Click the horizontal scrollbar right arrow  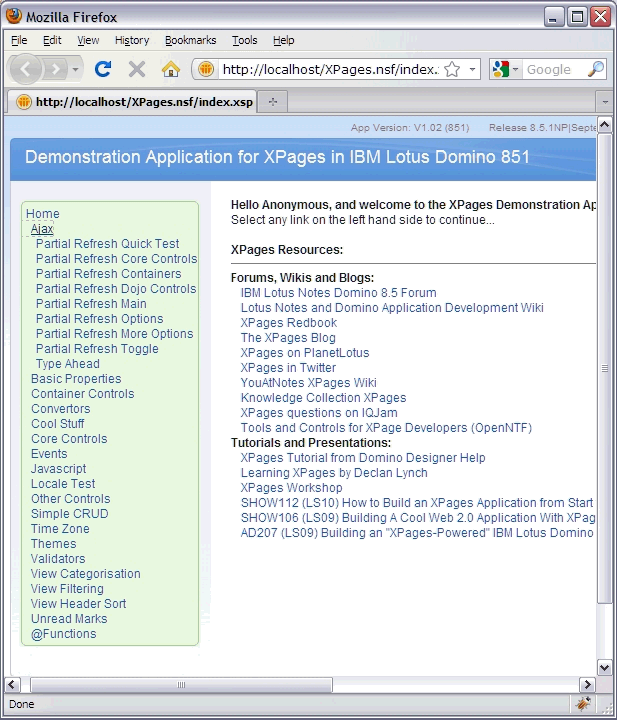coord(587,685)
